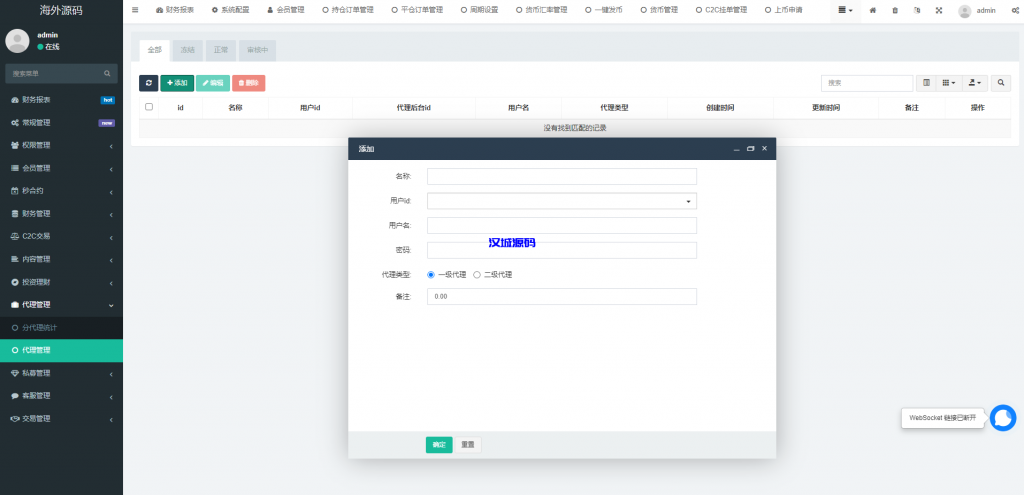Click the green 添加 button
The width and height of the screenshot is (1024, 495).
tap(177, 83)
